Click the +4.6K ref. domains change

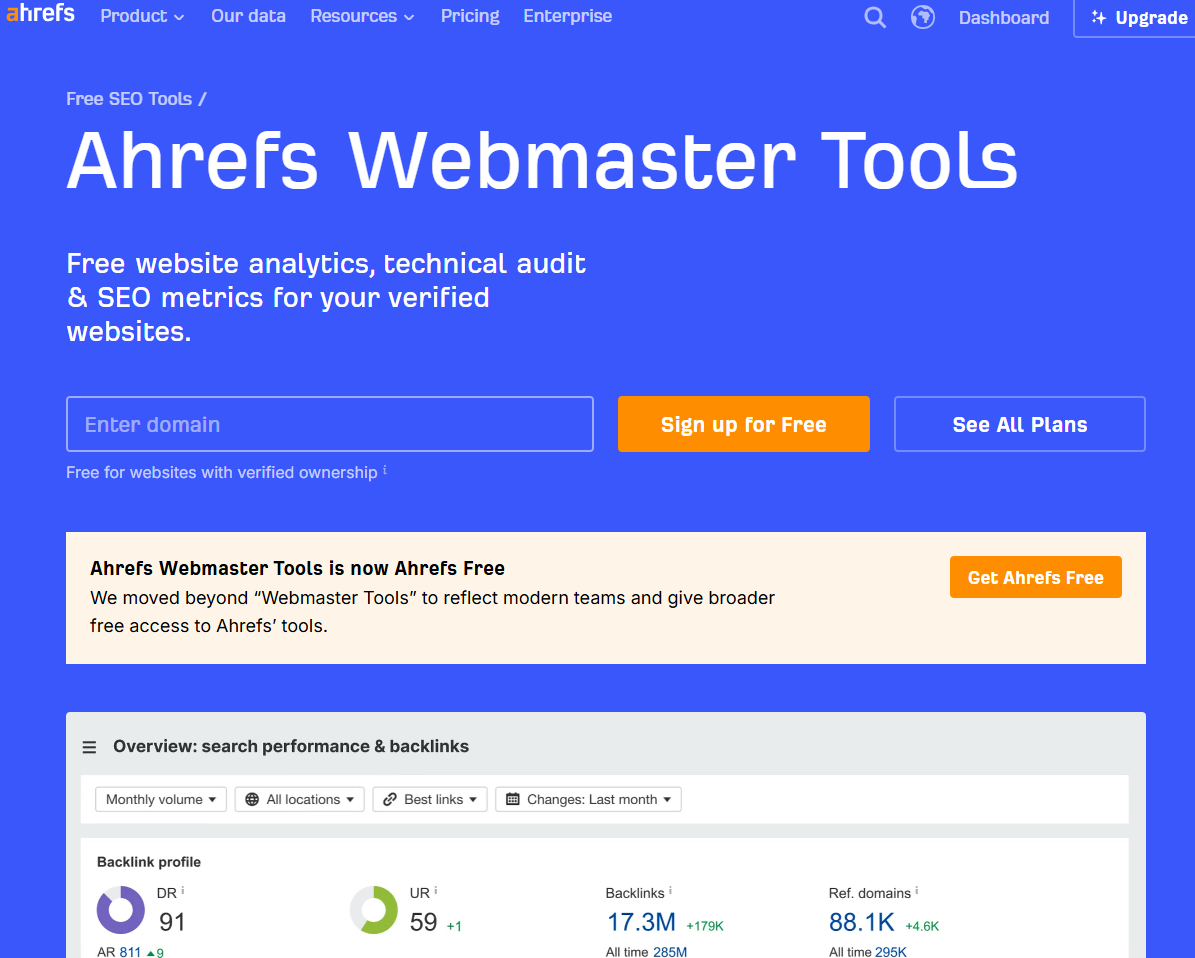click(x=922, y=926)
